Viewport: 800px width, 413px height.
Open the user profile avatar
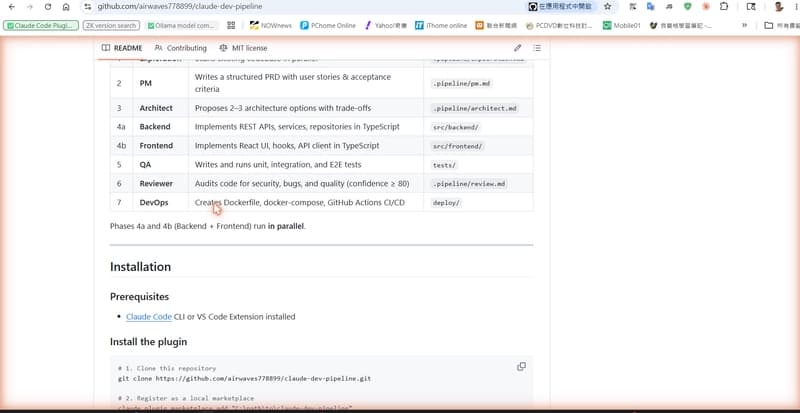(x=779, y=7)
